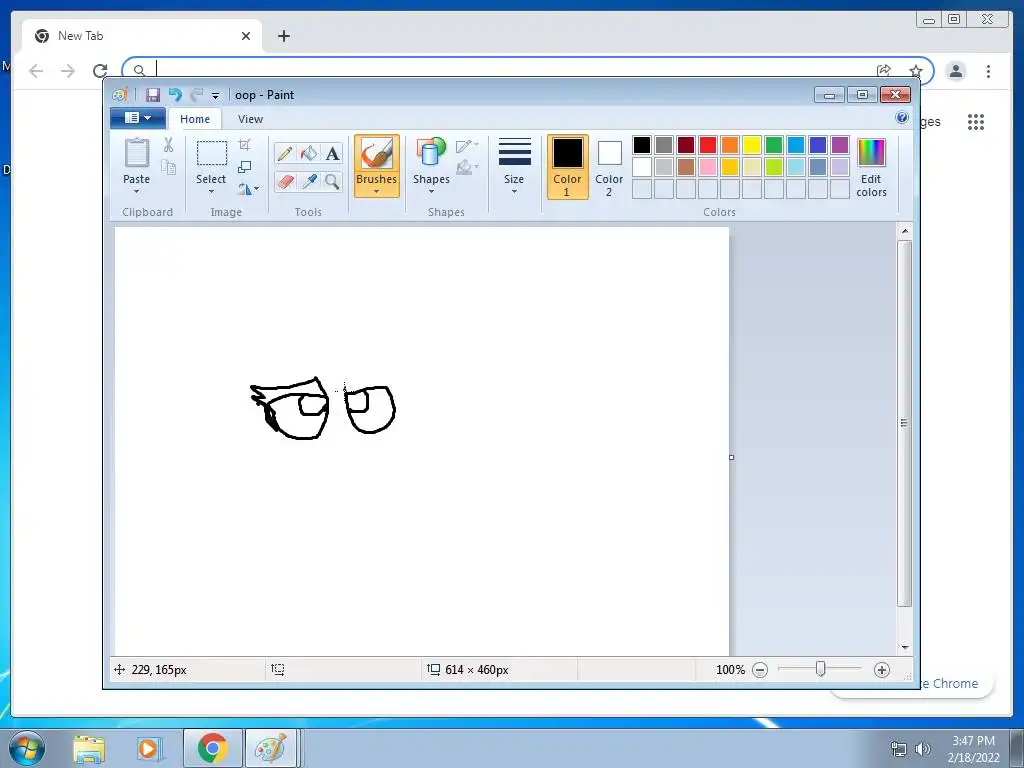Click the volume speaker tray icon
The height and width of the screenshot is (768, 1024).
click(923, 749)
